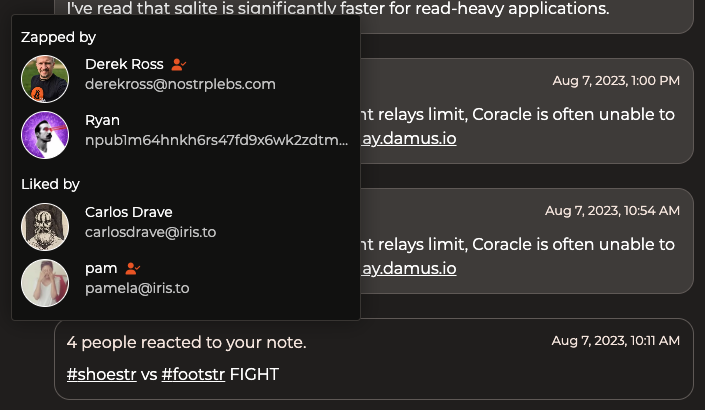This screenshot has height=410, width=705.
Task: Open Derek Ross's profile picture
Action: click(x=45, y=79)
